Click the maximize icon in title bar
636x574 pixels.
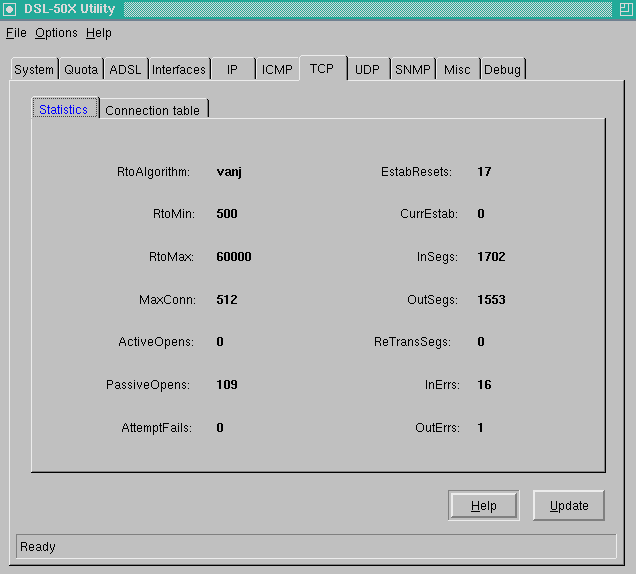[x=626, y=9]
